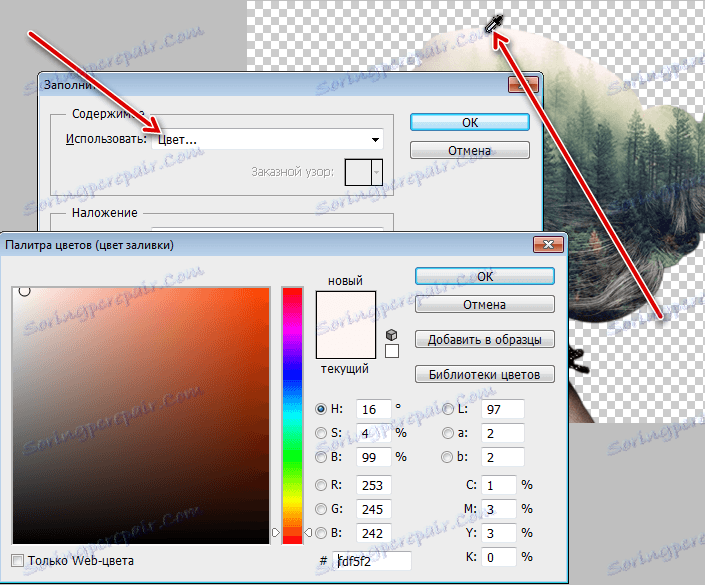The image size is (705, 585).
Task: Close the Палитра цветов dialog
Action: [548, 245]
